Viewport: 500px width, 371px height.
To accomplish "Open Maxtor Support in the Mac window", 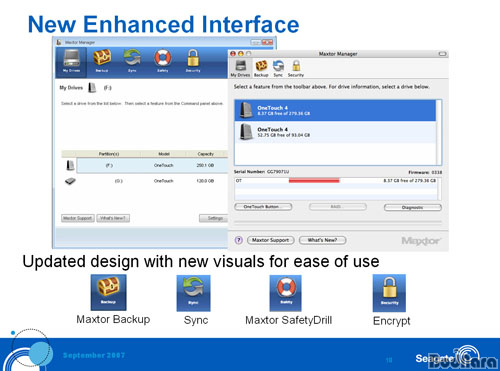I will 270,240.
